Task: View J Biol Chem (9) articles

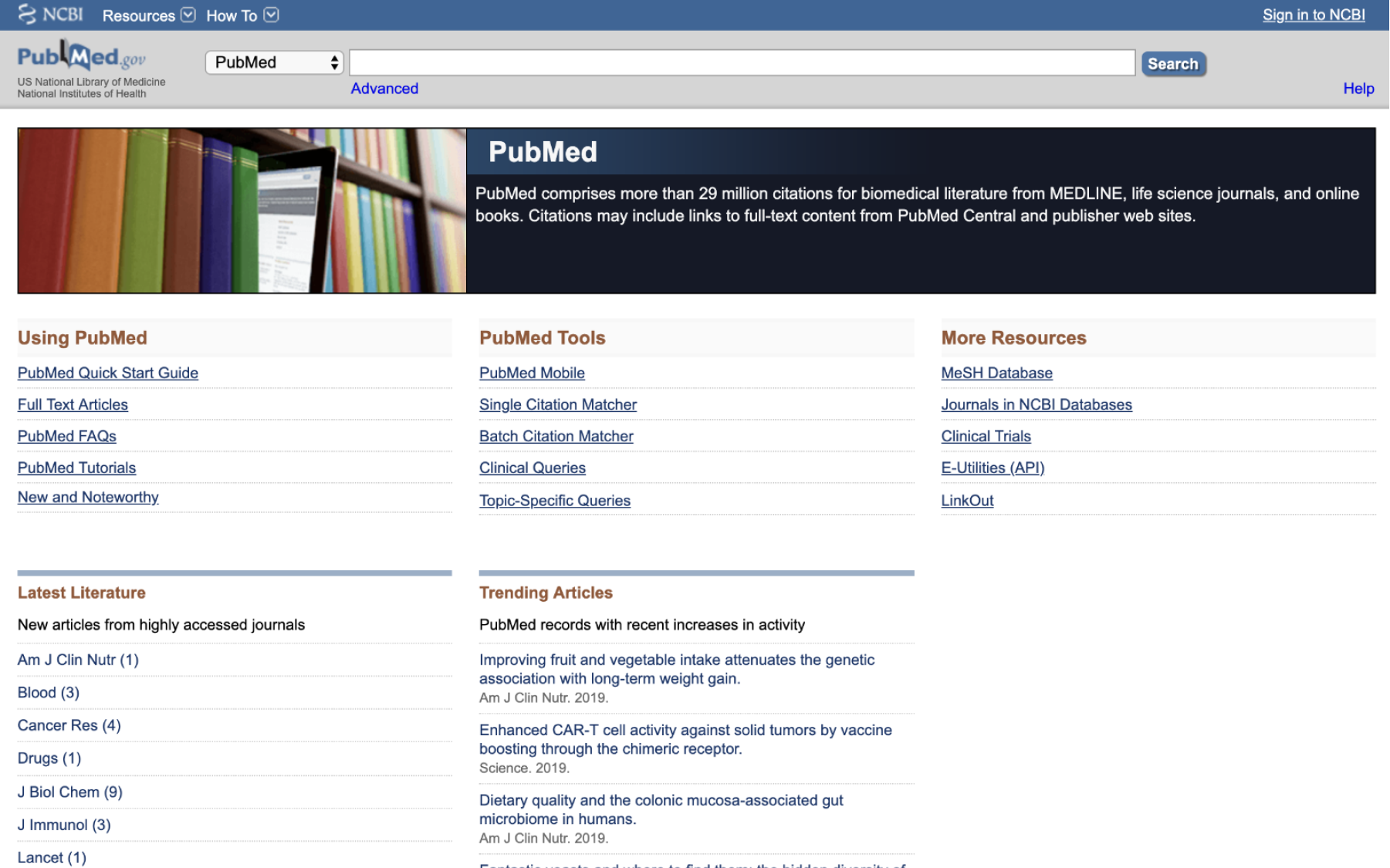Action: [70, 792]
